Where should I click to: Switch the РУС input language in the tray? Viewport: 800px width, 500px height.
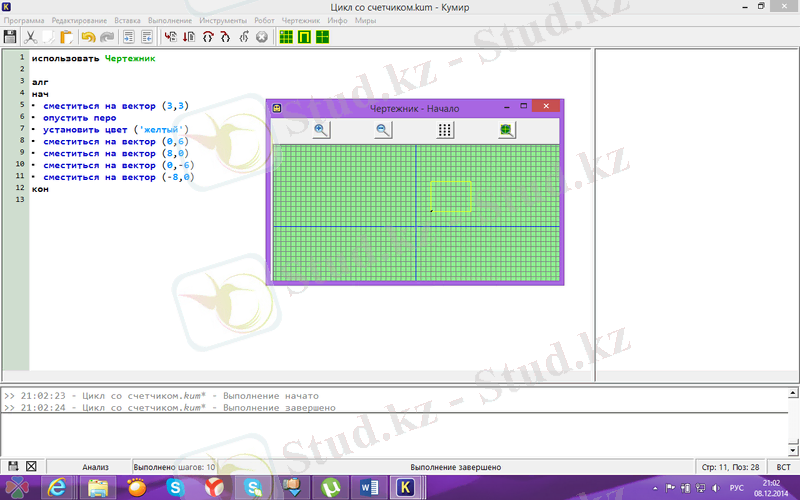[737, 488]
